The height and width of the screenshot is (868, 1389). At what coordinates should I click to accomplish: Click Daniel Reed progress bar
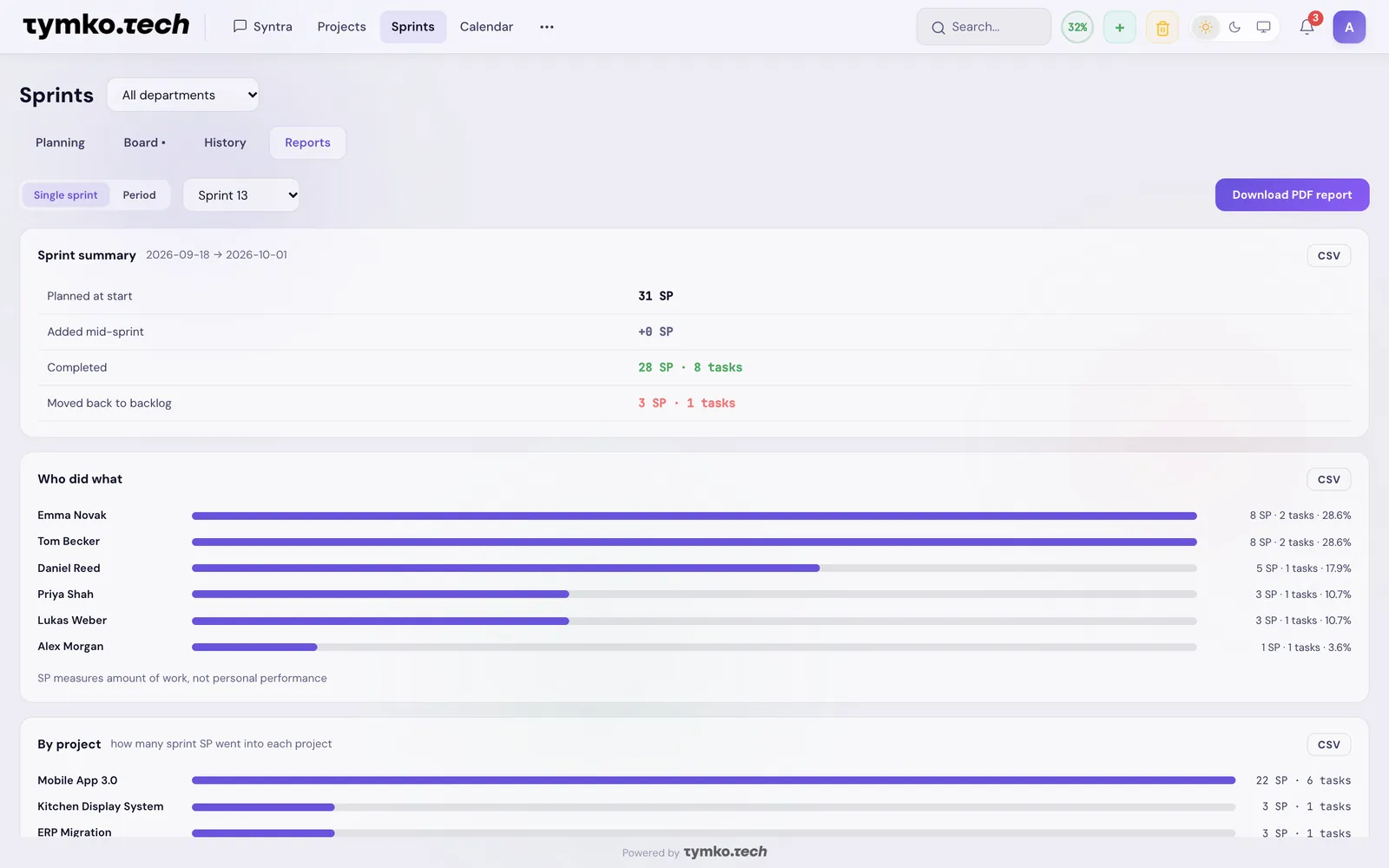click(x=694, y=569)
